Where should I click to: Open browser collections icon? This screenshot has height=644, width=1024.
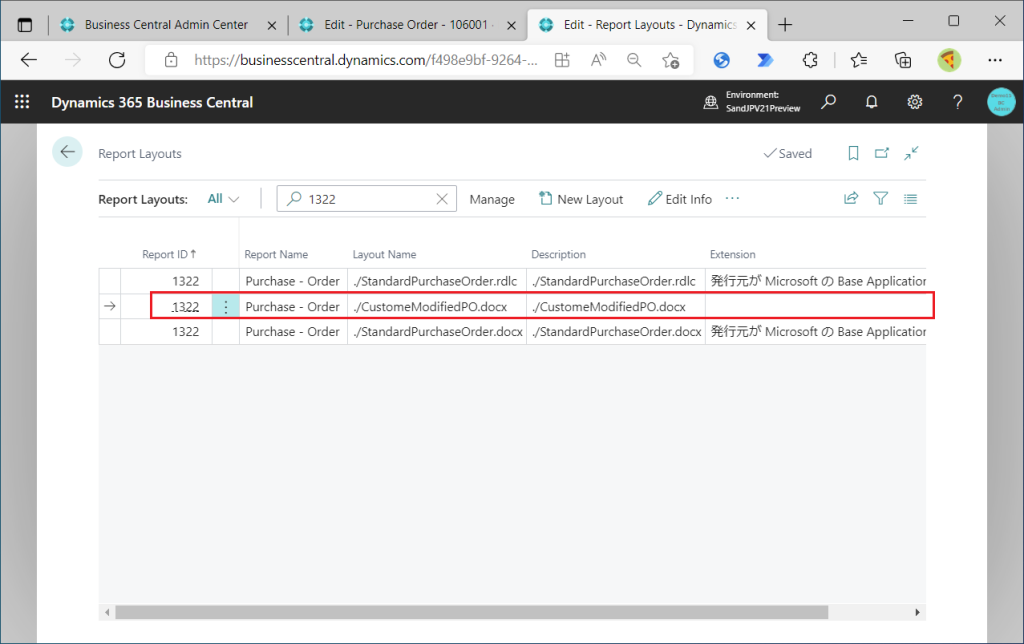903,60
